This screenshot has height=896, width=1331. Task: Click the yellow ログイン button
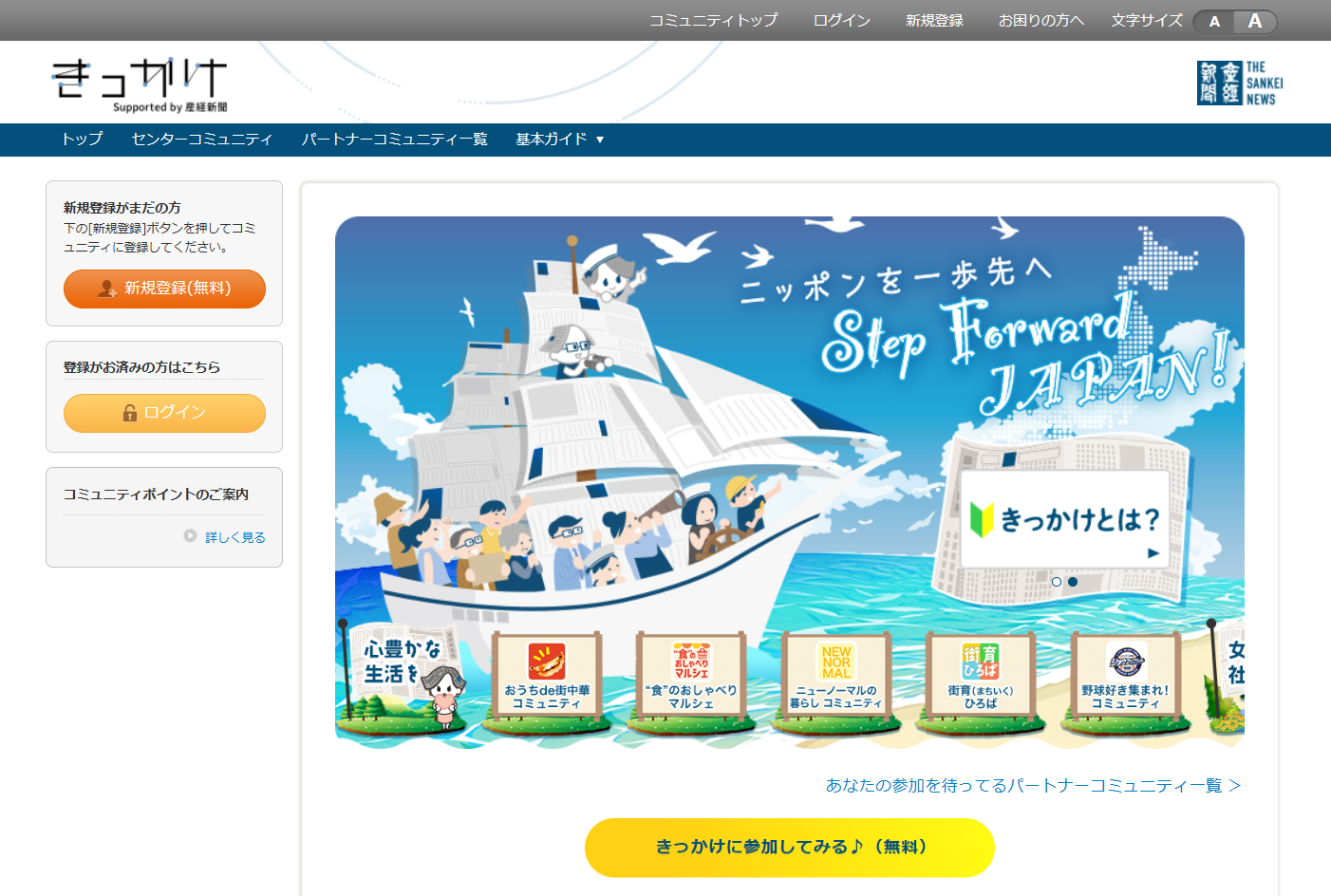[164, 413]
